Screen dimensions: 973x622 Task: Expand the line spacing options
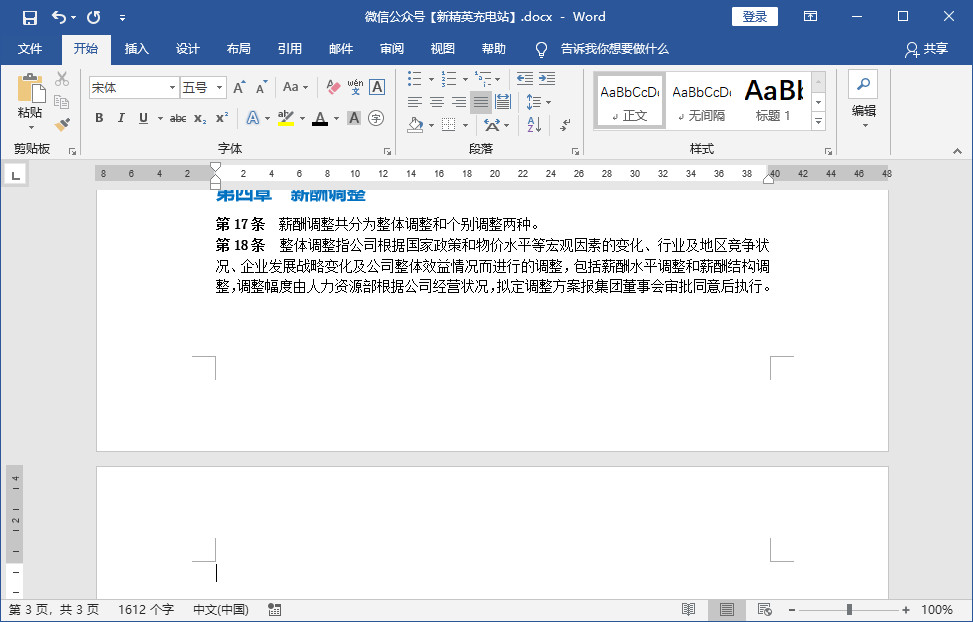[549, 102]
